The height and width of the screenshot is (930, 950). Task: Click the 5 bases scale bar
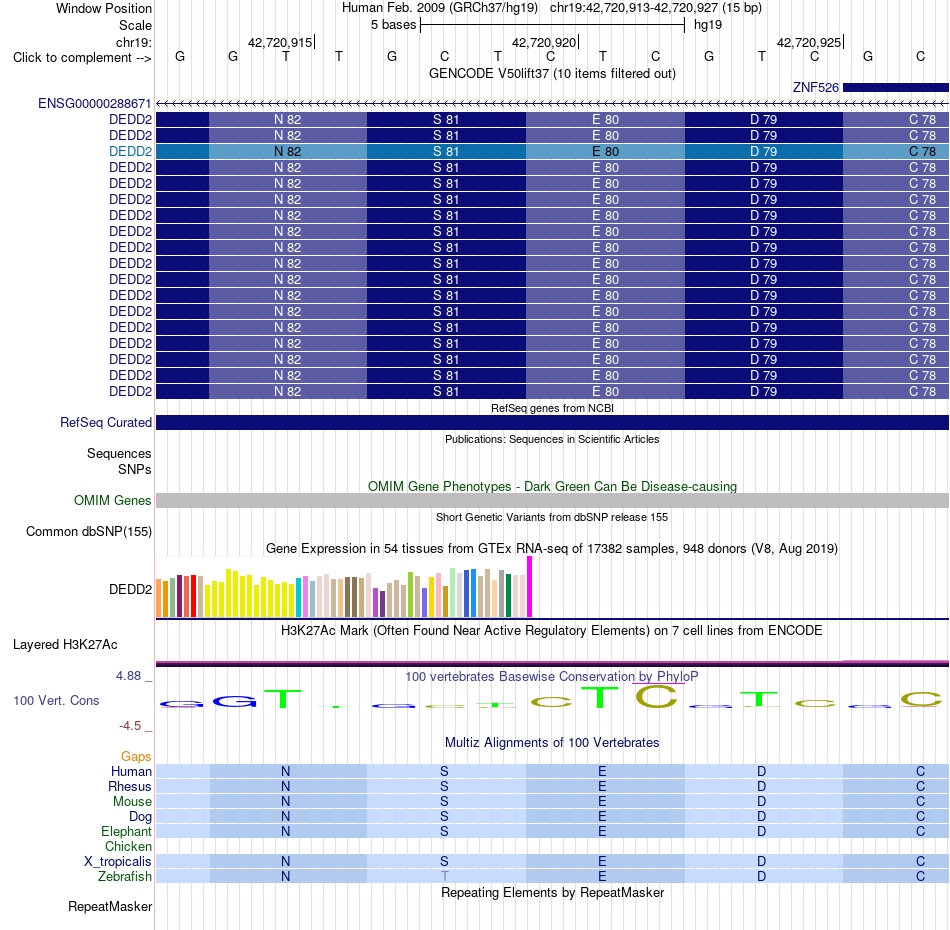552,25
